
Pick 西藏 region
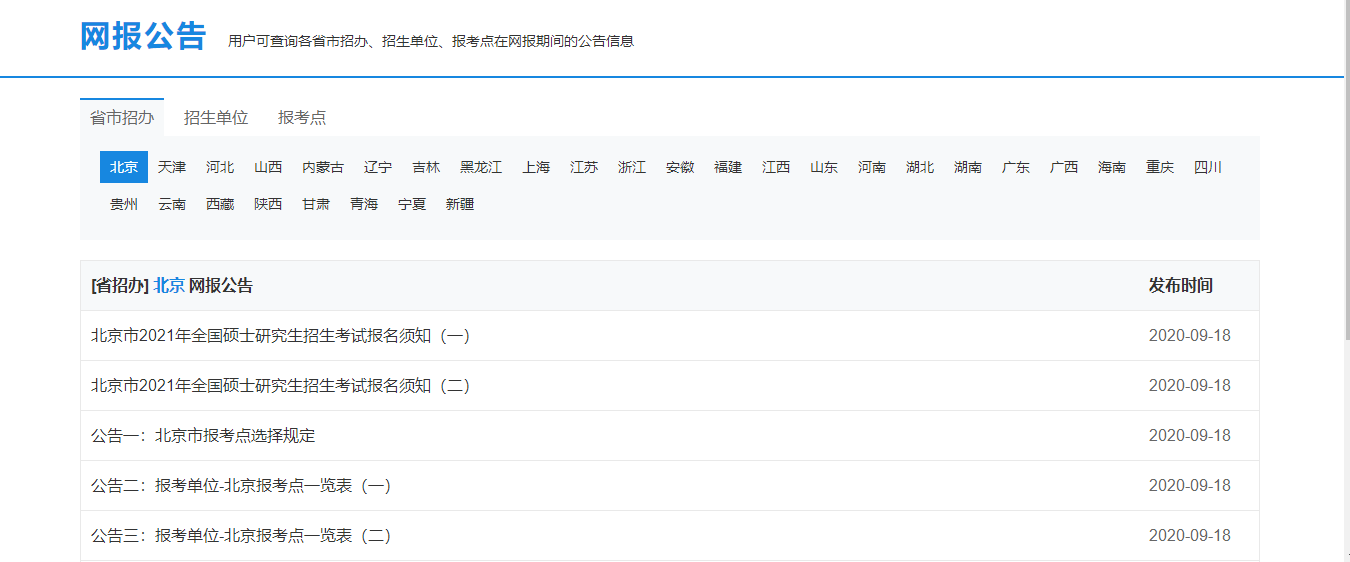click(220, 204)
